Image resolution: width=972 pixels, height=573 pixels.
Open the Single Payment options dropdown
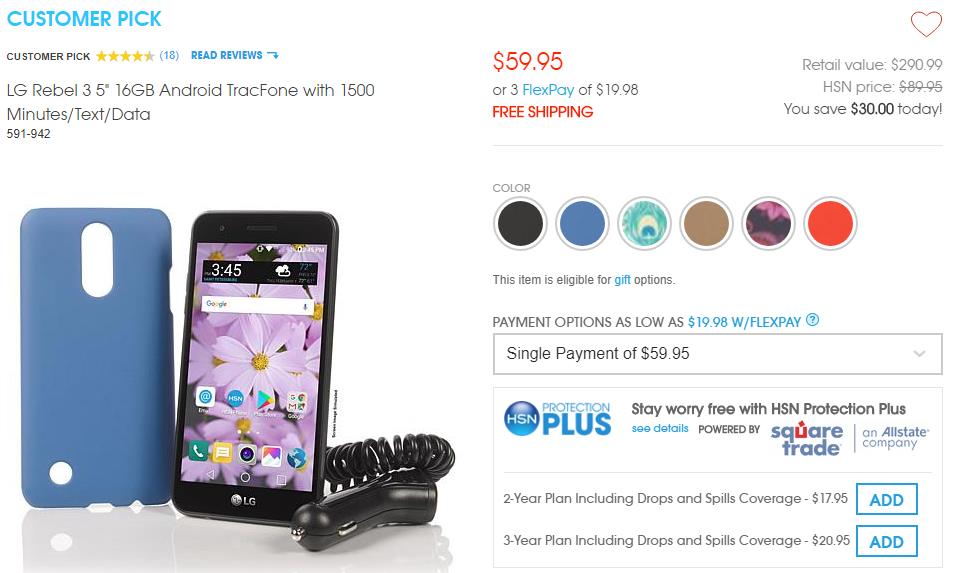(x=717, y=353)
